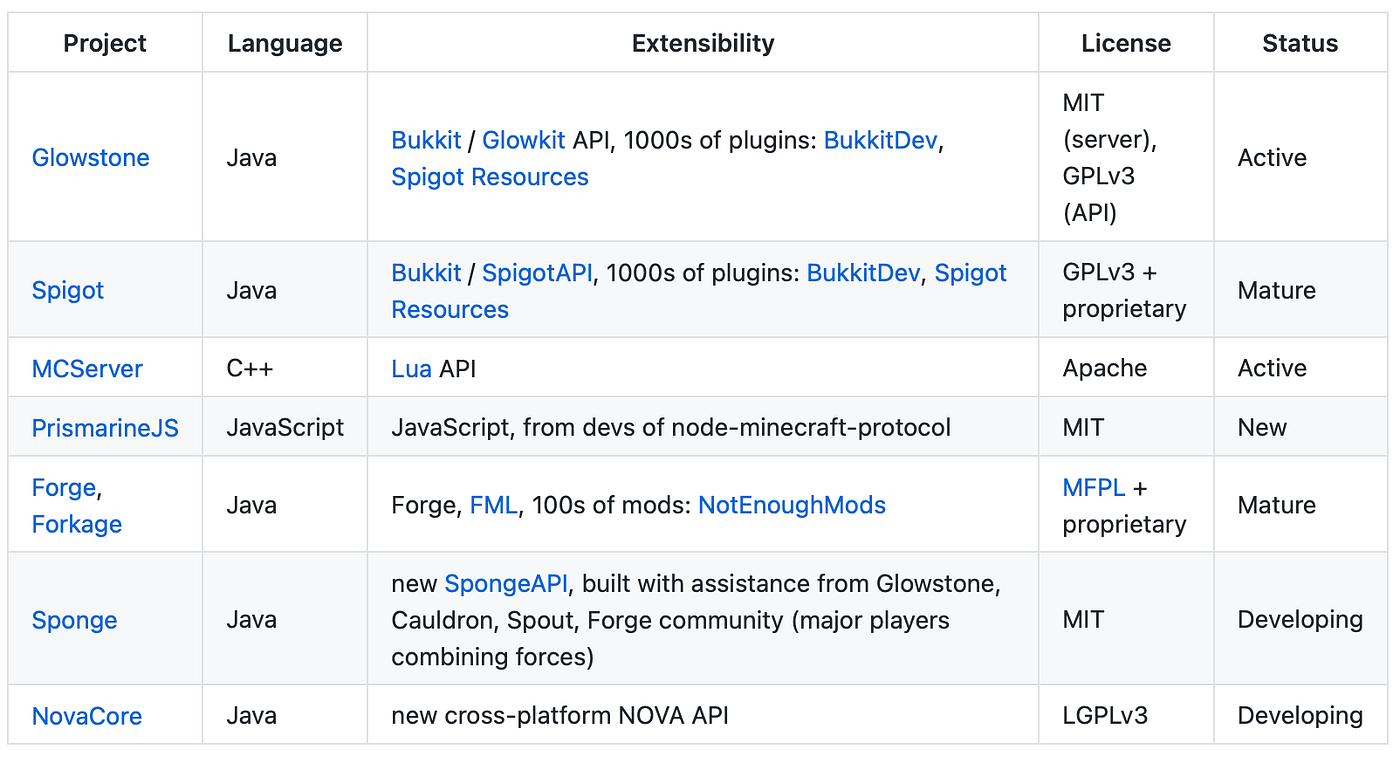The height and width of the screenshot is (765, 1400).
Task: Click the Forge project link
Action: click(64, 488)
